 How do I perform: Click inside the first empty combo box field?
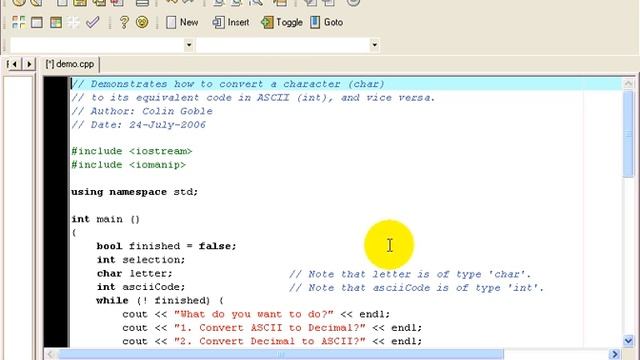pos(97,45)
